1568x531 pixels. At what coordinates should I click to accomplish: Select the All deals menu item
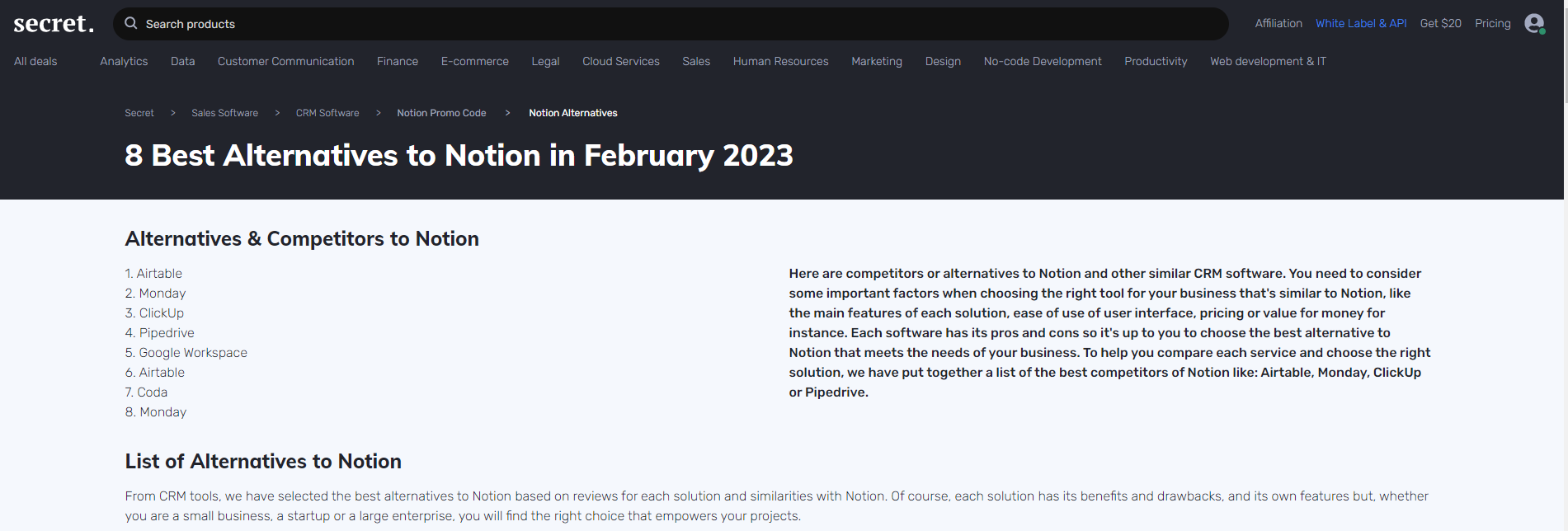[x=35, y=61]
